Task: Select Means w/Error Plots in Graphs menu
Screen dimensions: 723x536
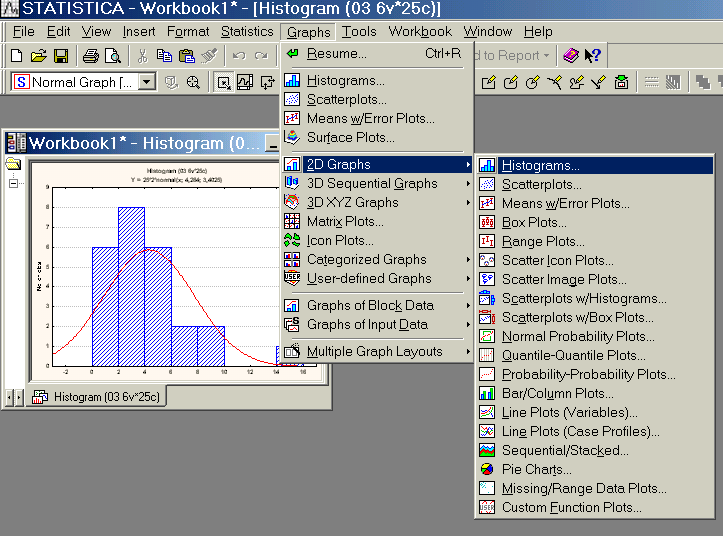Action: click(x=377, y=119)
